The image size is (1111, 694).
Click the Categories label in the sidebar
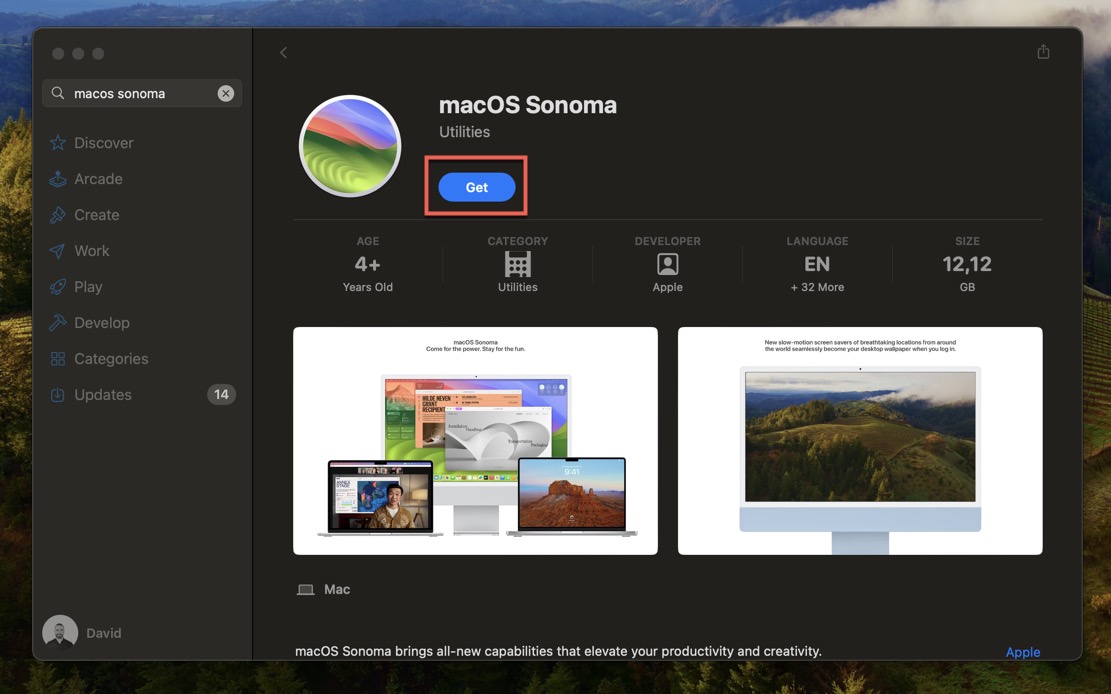(x=111, y=359)
